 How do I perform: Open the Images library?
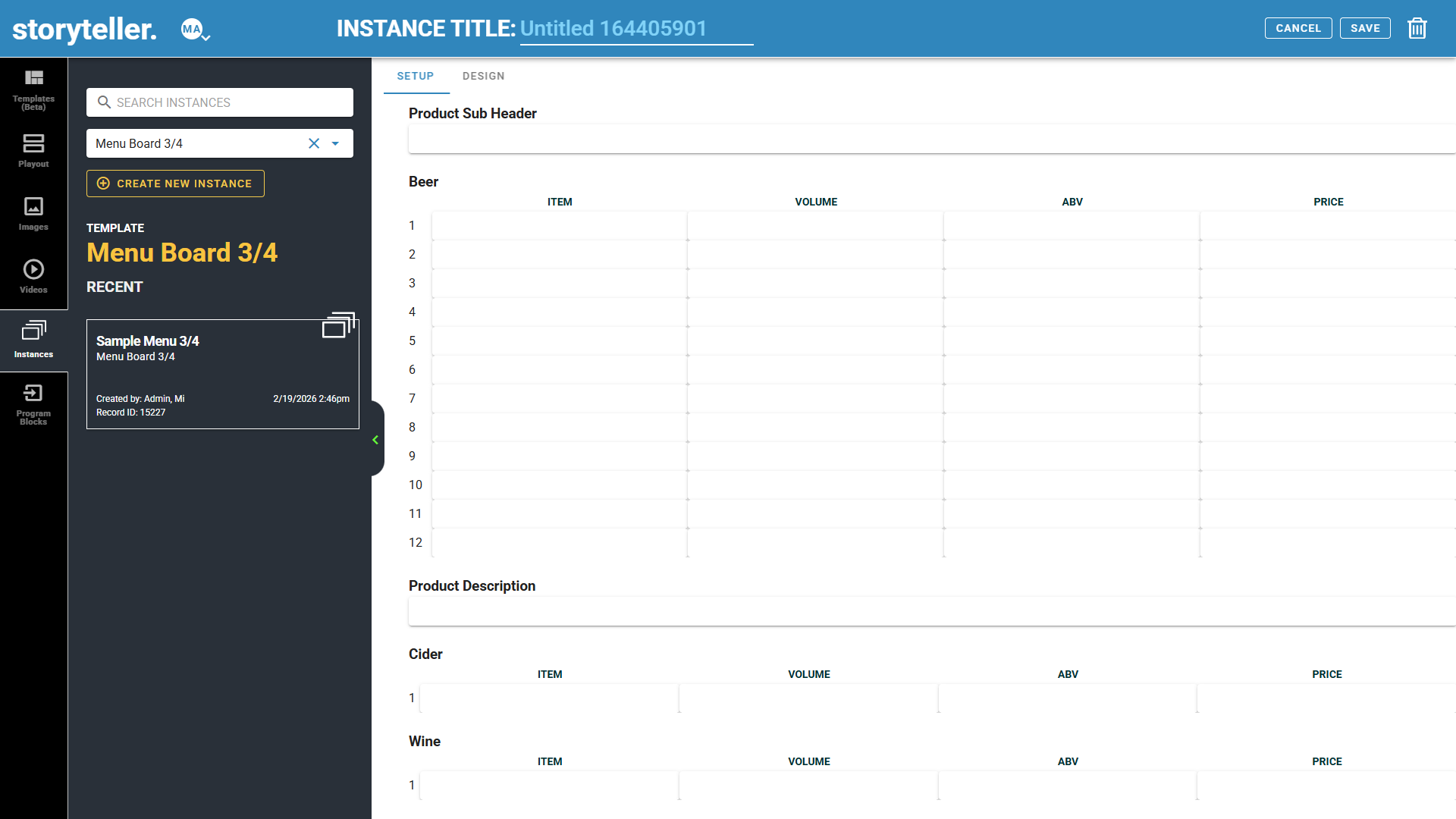(33, 213)
